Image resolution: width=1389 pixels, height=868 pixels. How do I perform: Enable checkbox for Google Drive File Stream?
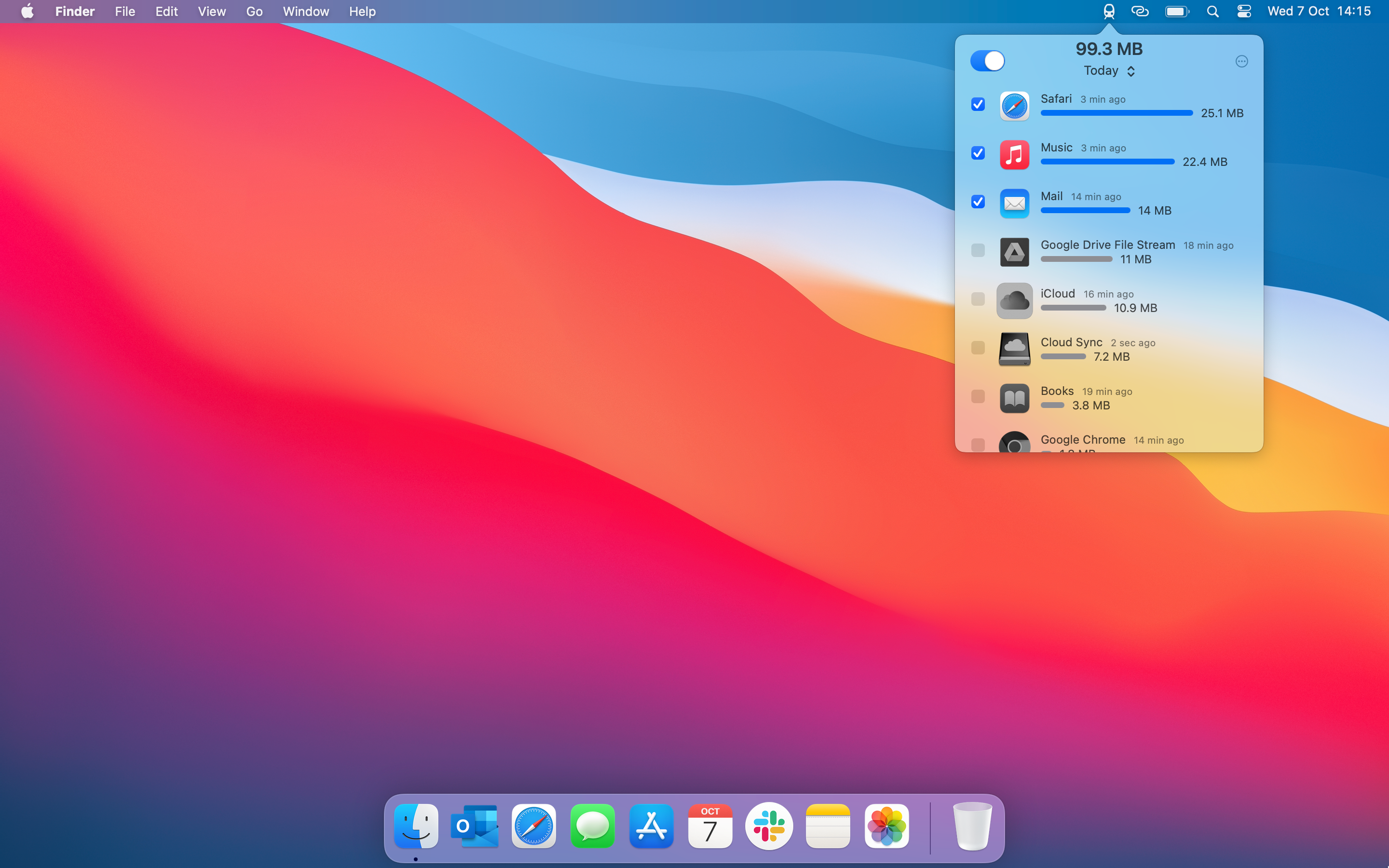pyautogui.click(x=978, y=250)
